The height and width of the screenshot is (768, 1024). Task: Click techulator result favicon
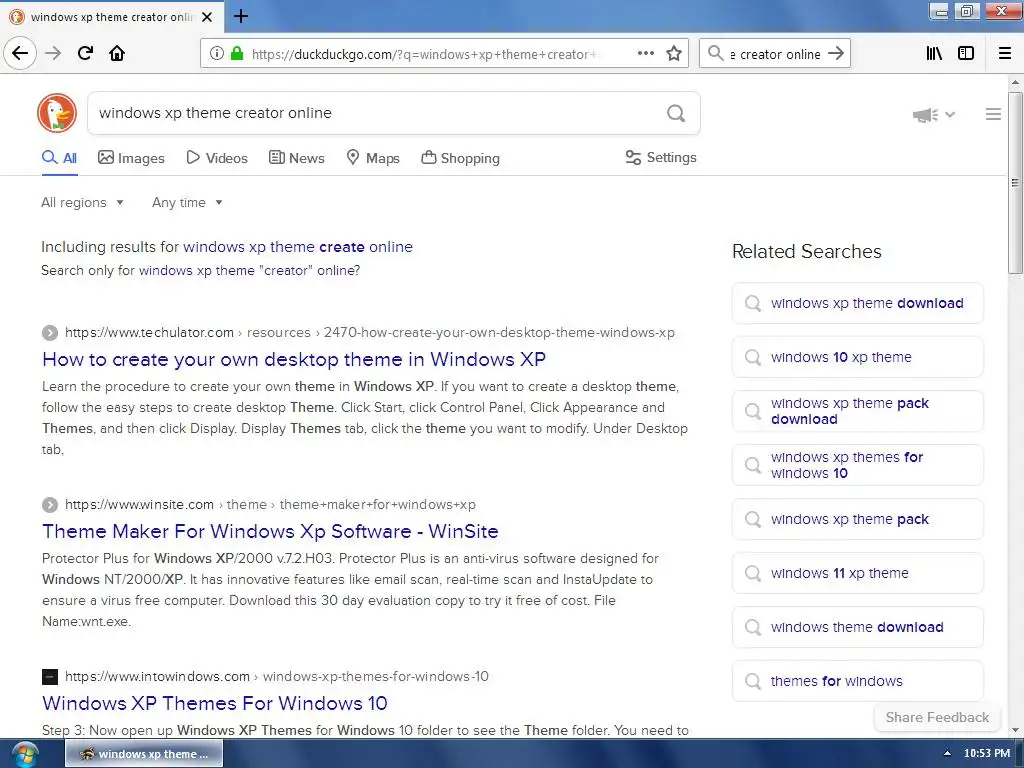point(50,332)
